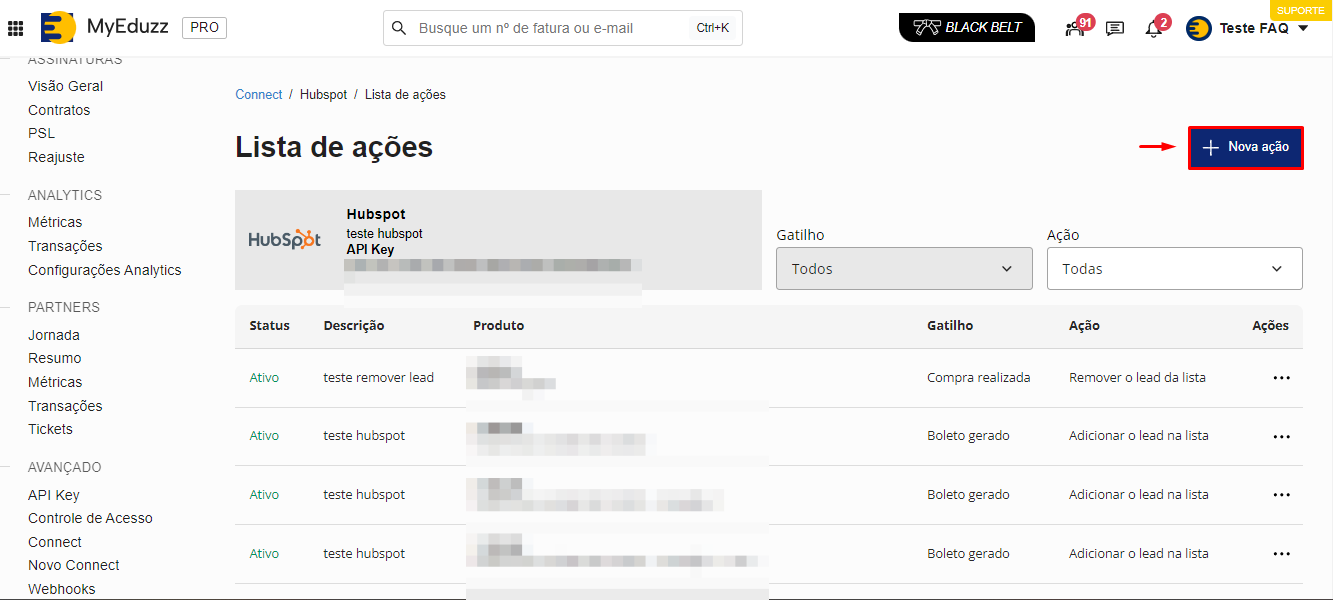Screen dimensions: 1333x600
Task: Open the notifications bell icon
Action: [x=1154, y=29]
